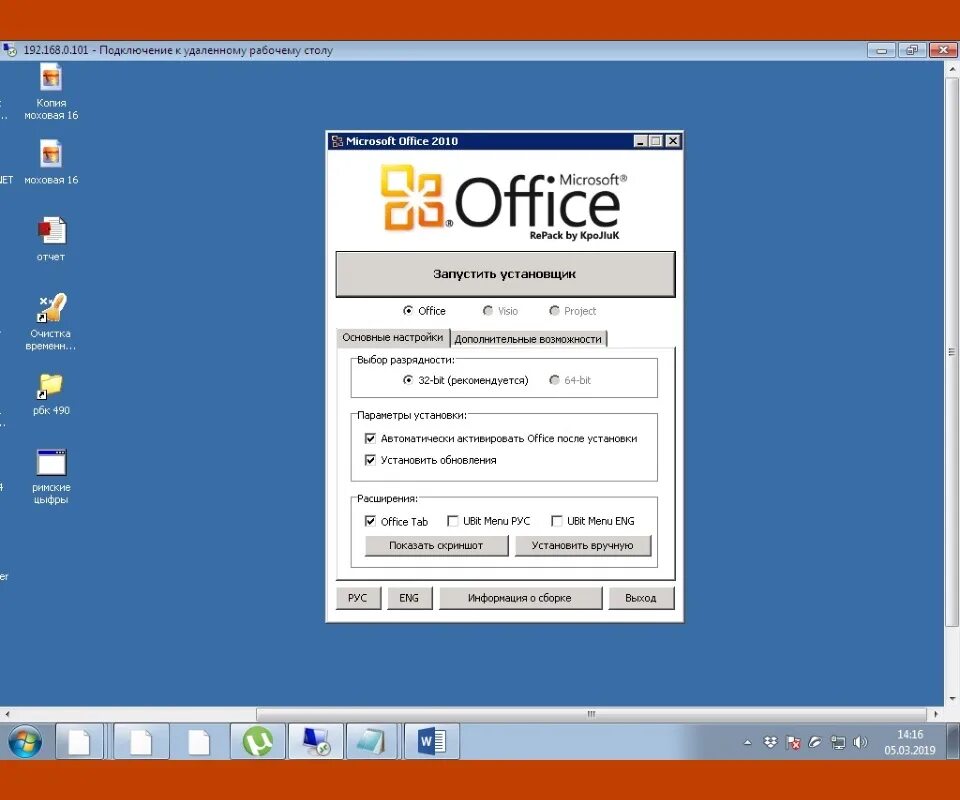Select the Office radio button
The width and height of the screenshot is (960, 800).
tap(408, 311)
